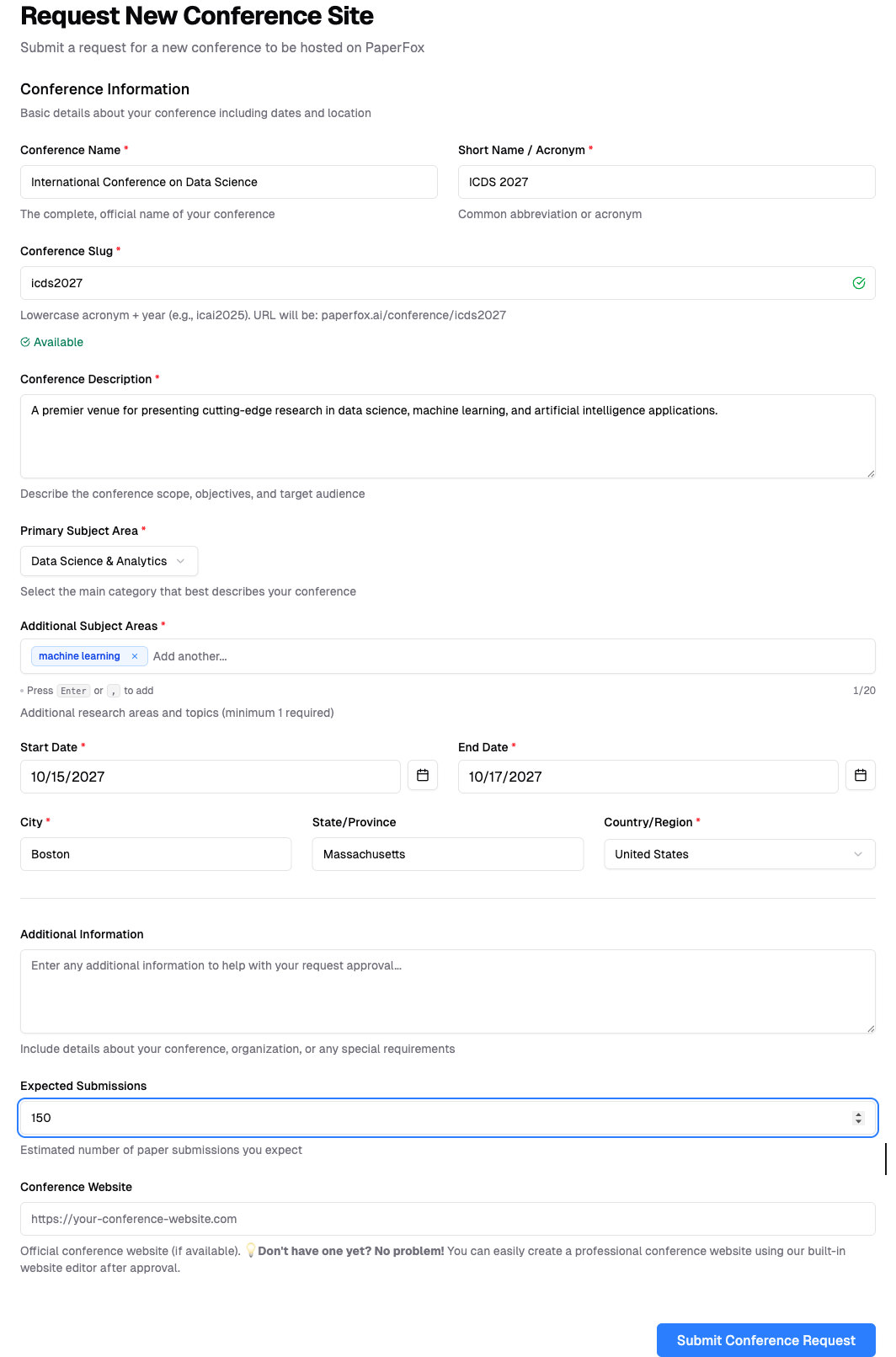The height and width of the screenshot is (1357, 896).
Task: Focus the Short Name / Acronym field
Action: [665, 182]
